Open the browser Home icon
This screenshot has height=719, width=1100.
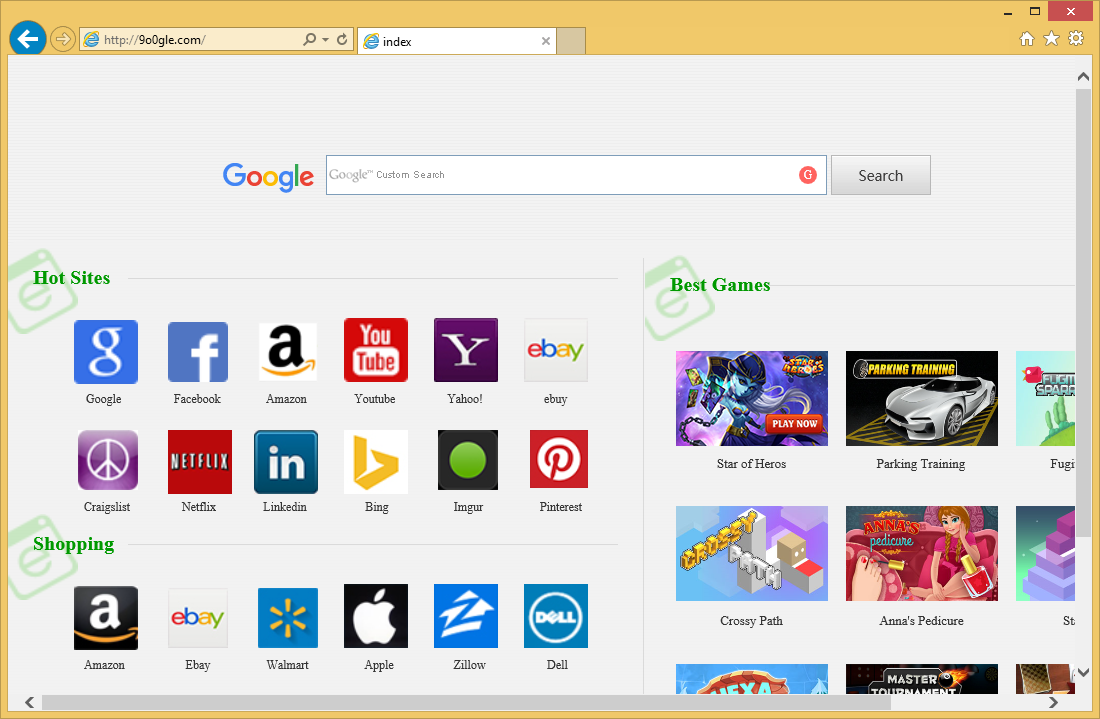[x=1026, y=39]
